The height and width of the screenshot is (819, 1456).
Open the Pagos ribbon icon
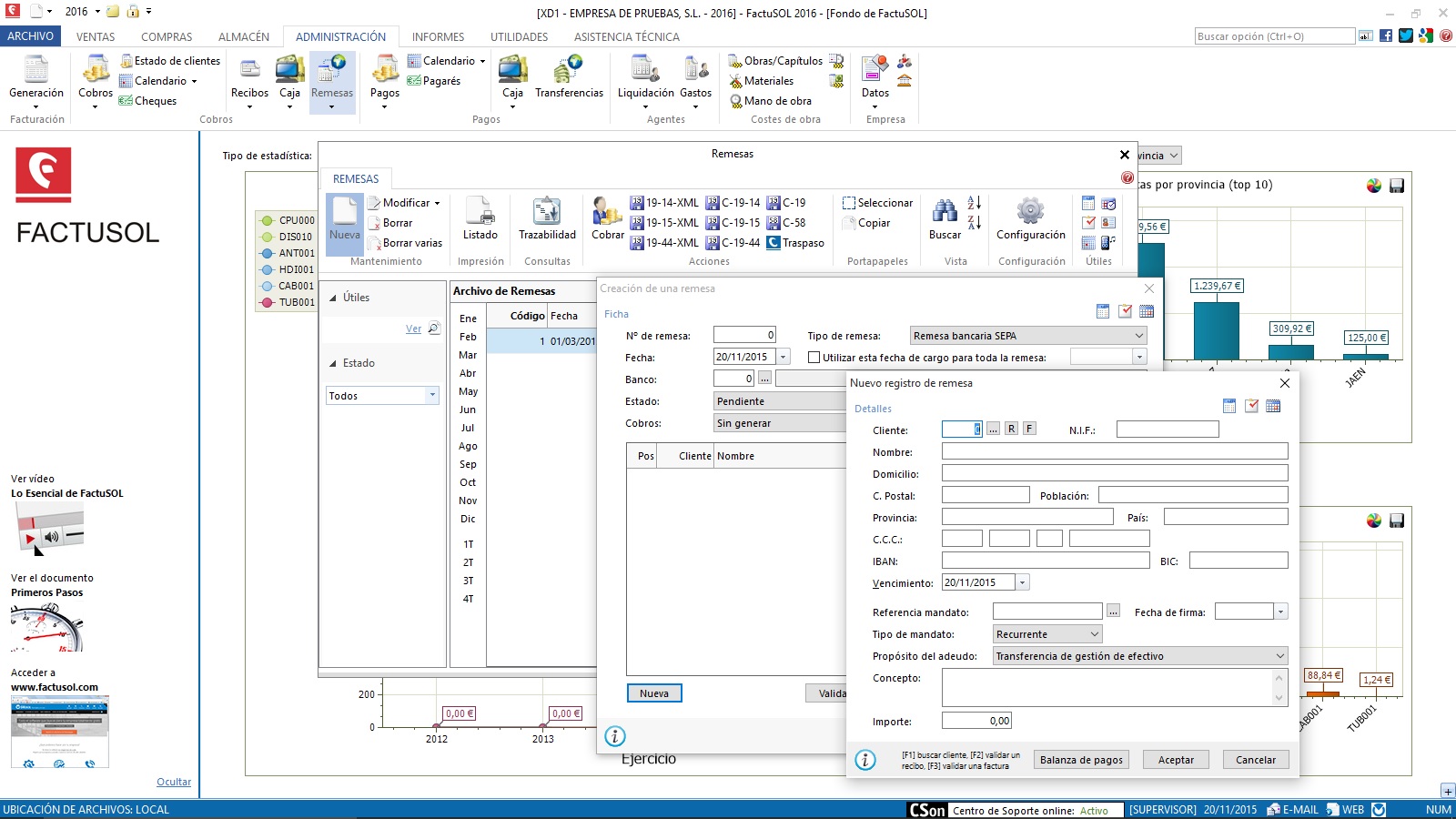[x=385, y=80]
